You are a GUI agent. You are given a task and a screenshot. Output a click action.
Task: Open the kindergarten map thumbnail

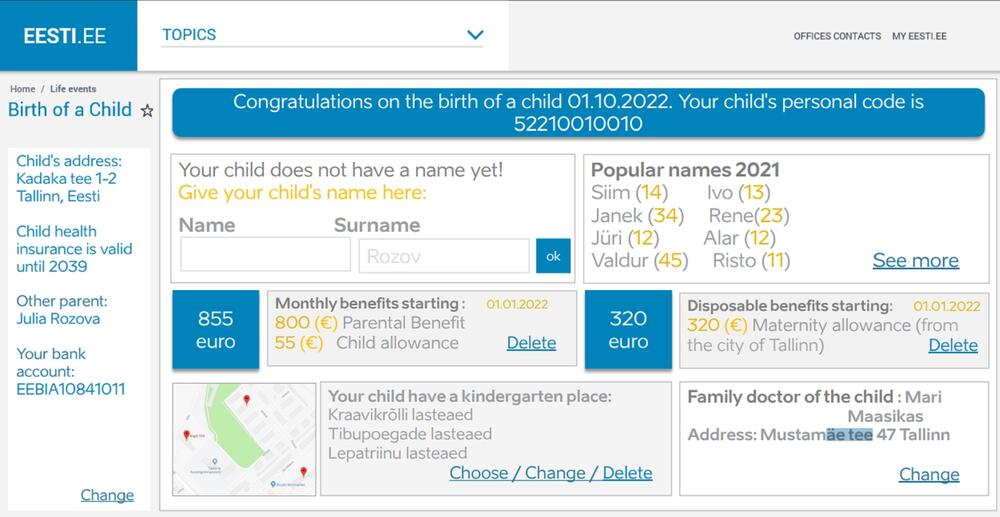coord(244,437)
